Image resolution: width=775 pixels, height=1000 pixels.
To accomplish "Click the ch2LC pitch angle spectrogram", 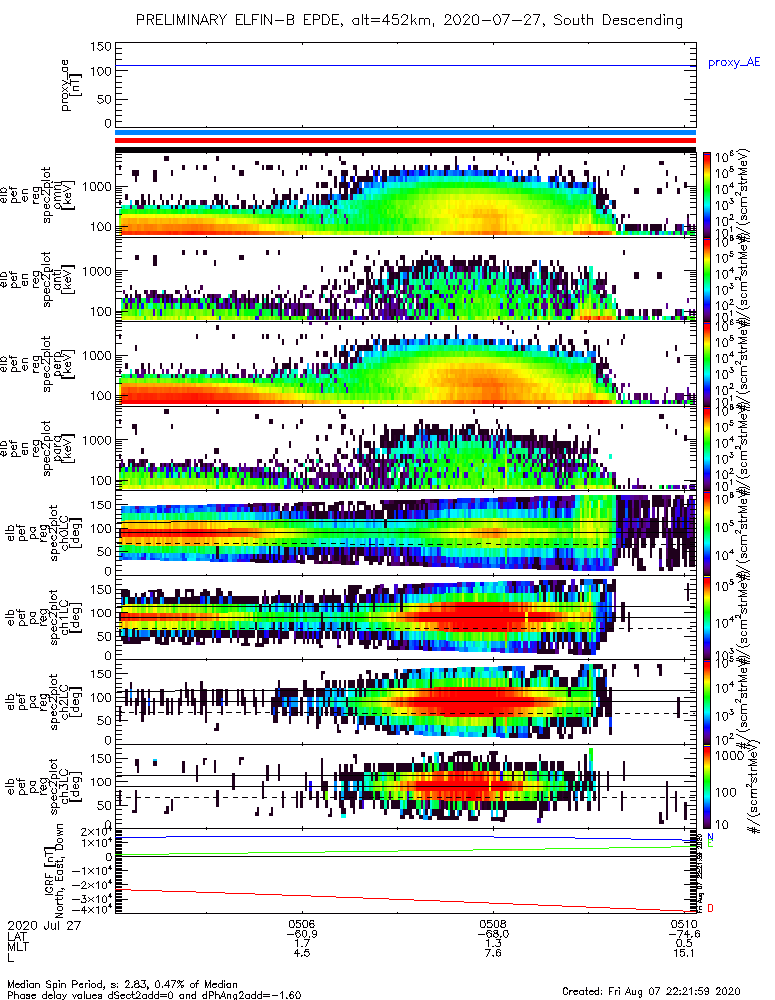I will (406, 701).
